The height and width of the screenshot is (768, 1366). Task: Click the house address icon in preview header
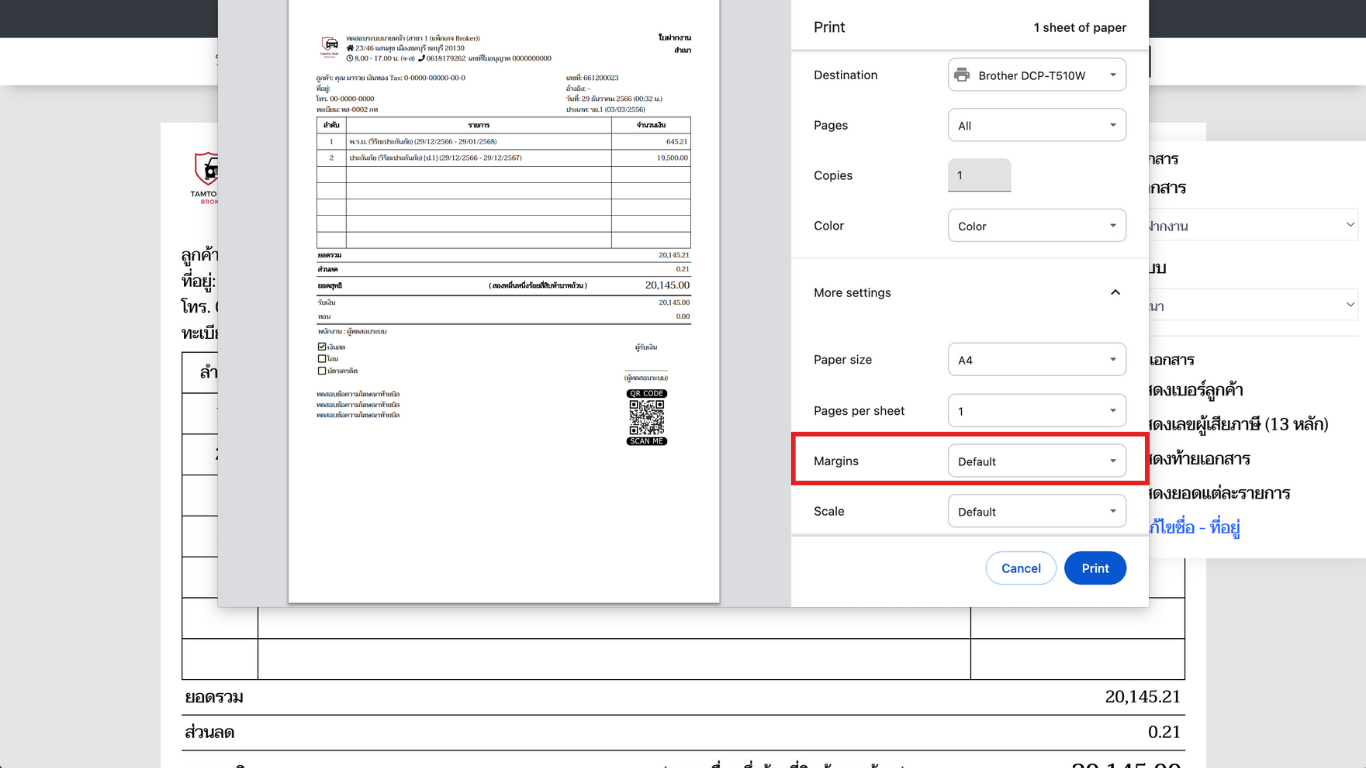350,48
